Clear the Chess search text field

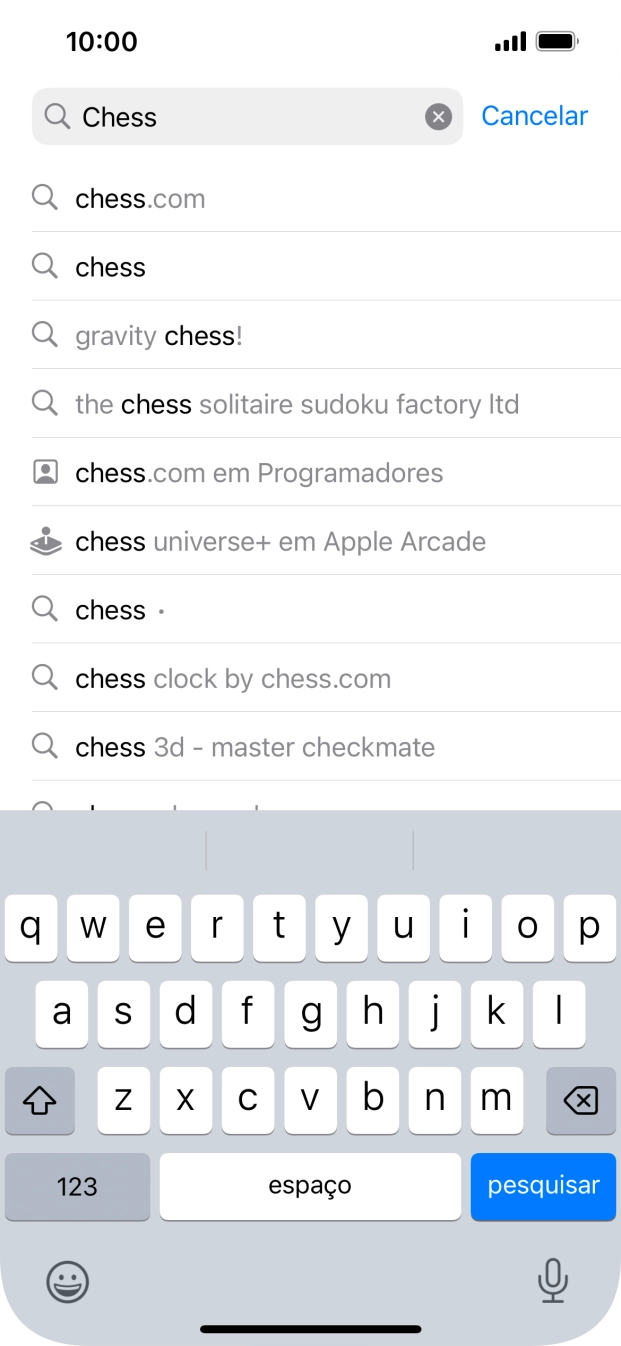(438, 117)
